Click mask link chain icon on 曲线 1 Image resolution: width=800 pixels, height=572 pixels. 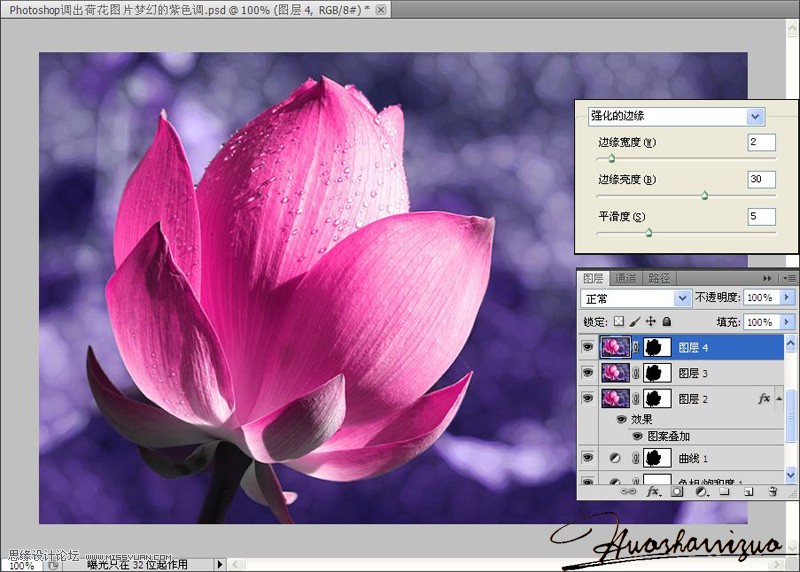click(636, 458)
